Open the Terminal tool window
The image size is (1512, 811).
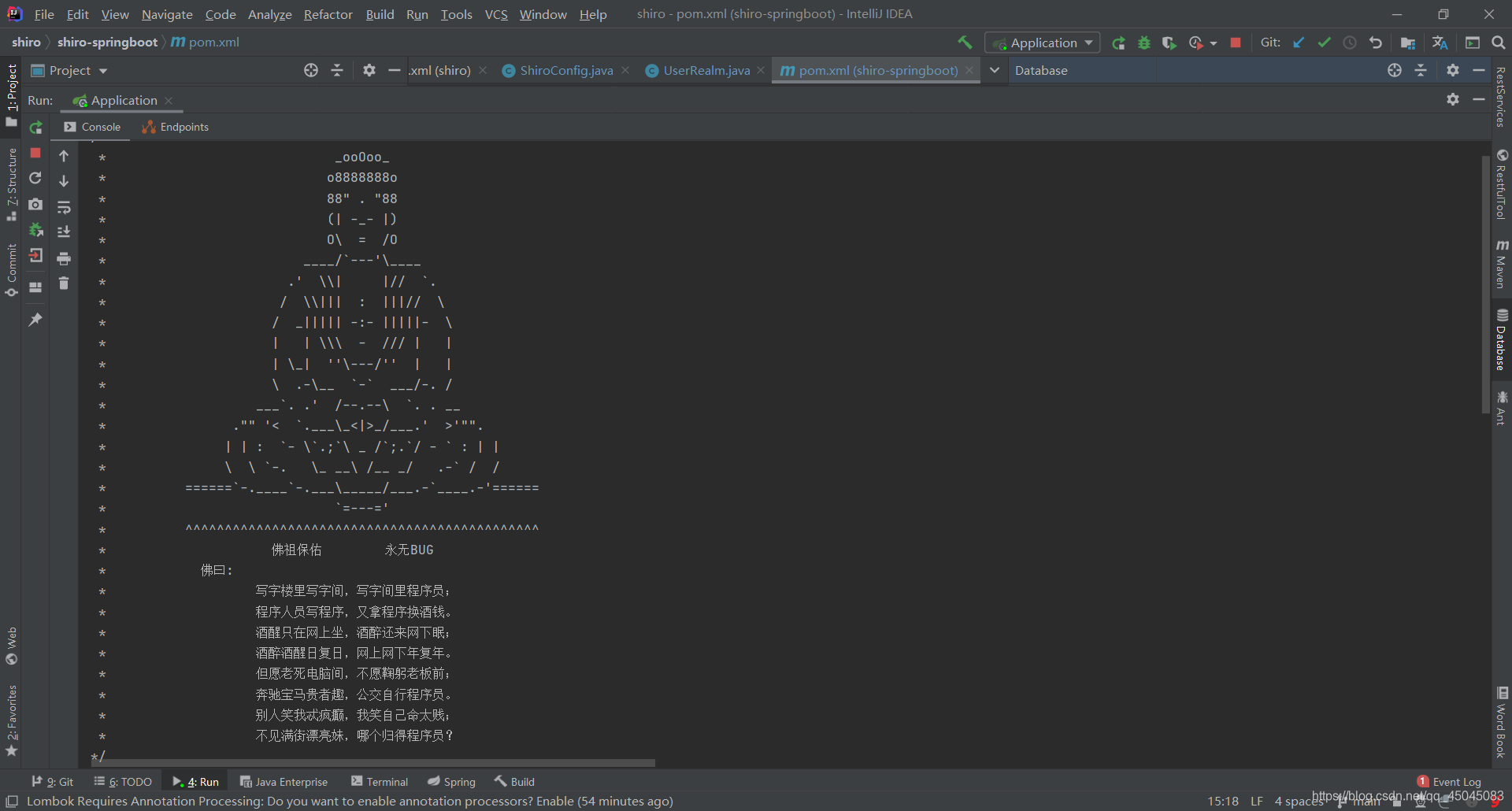(380, 782)
